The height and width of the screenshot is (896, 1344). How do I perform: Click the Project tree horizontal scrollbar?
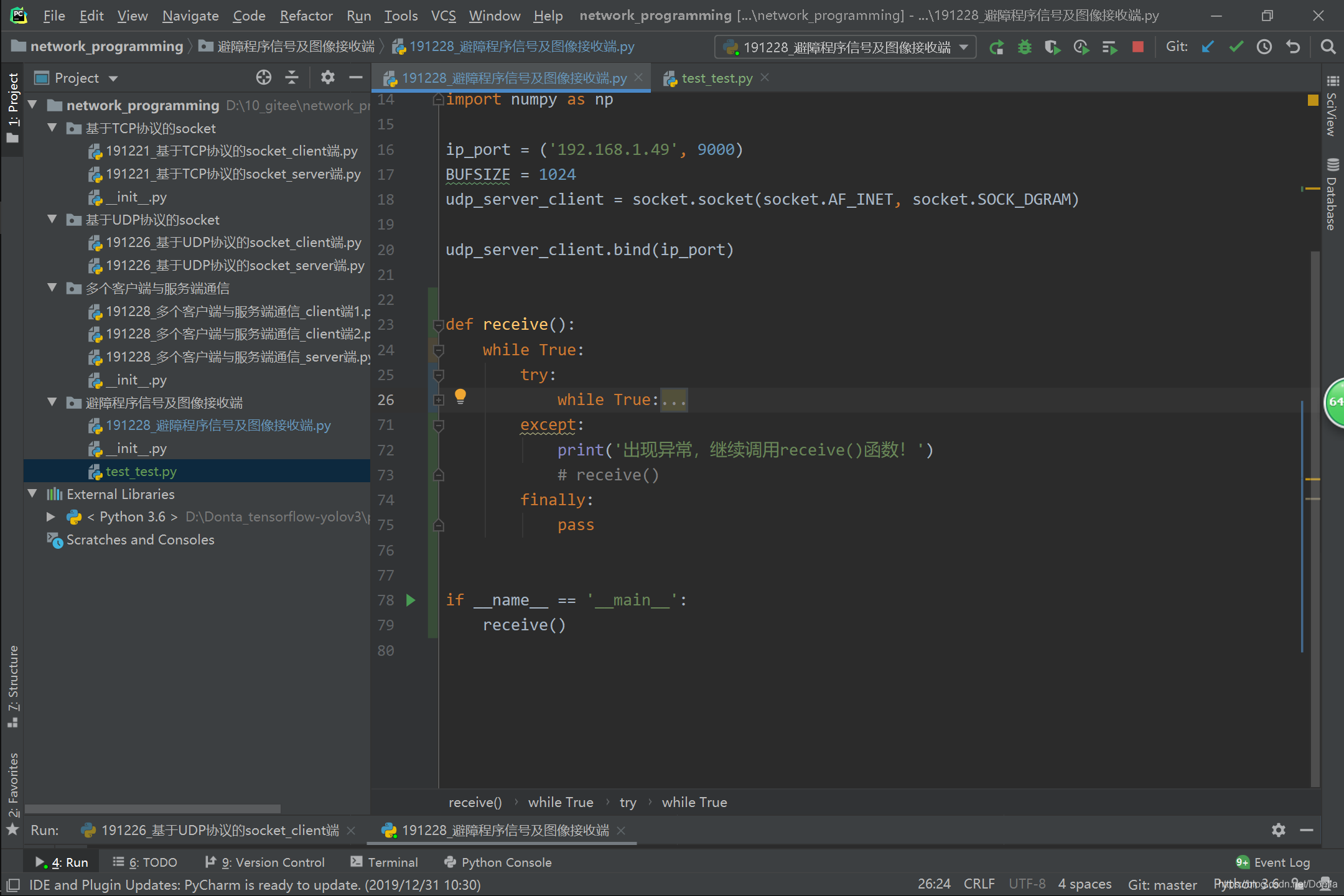point(152,808)
